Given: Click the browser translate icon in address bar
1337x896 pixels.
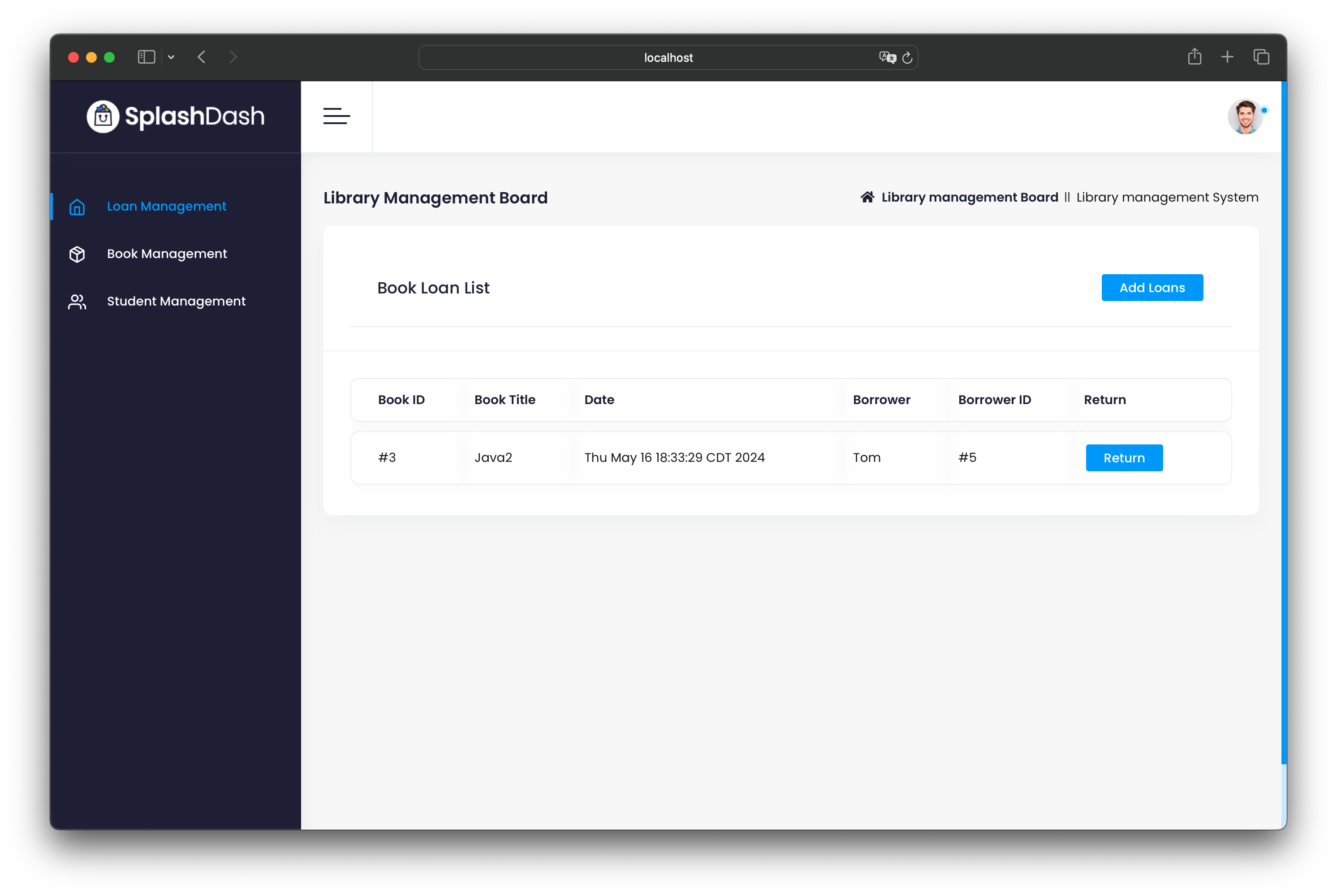Looking at the screenshot, I should point(885,57).
